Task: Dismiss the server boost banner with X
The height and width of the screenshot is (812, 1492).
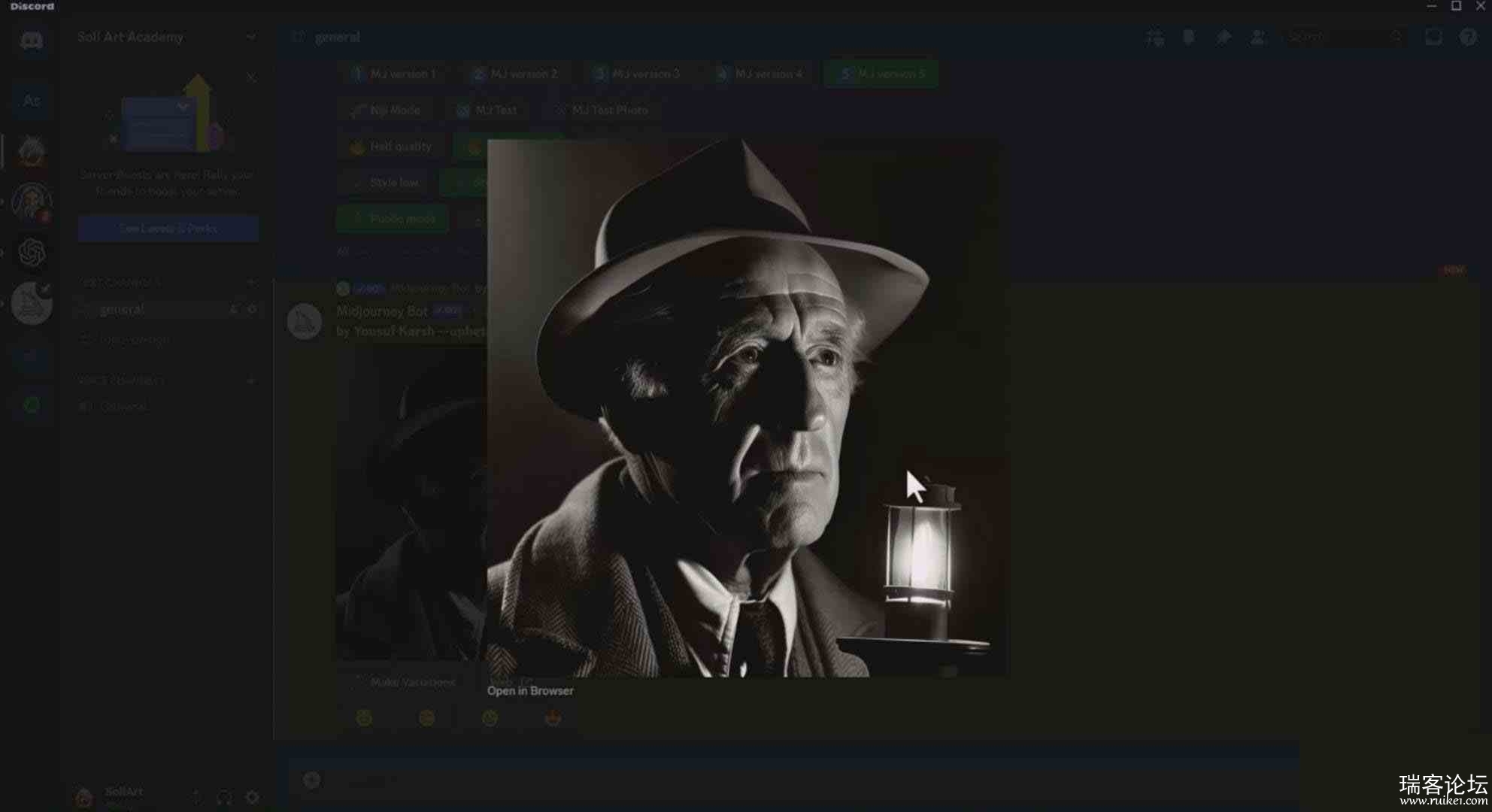Action: (251, 77)
